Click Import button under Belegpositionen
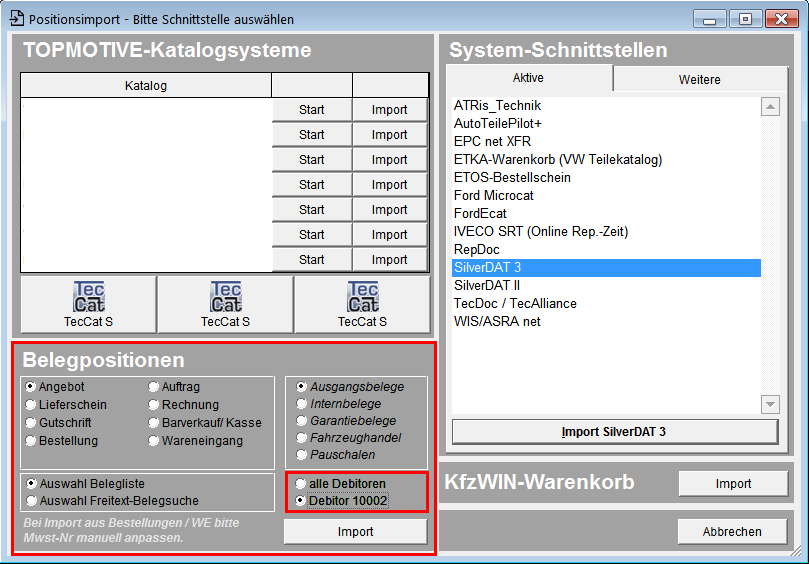 coord(355,531)
